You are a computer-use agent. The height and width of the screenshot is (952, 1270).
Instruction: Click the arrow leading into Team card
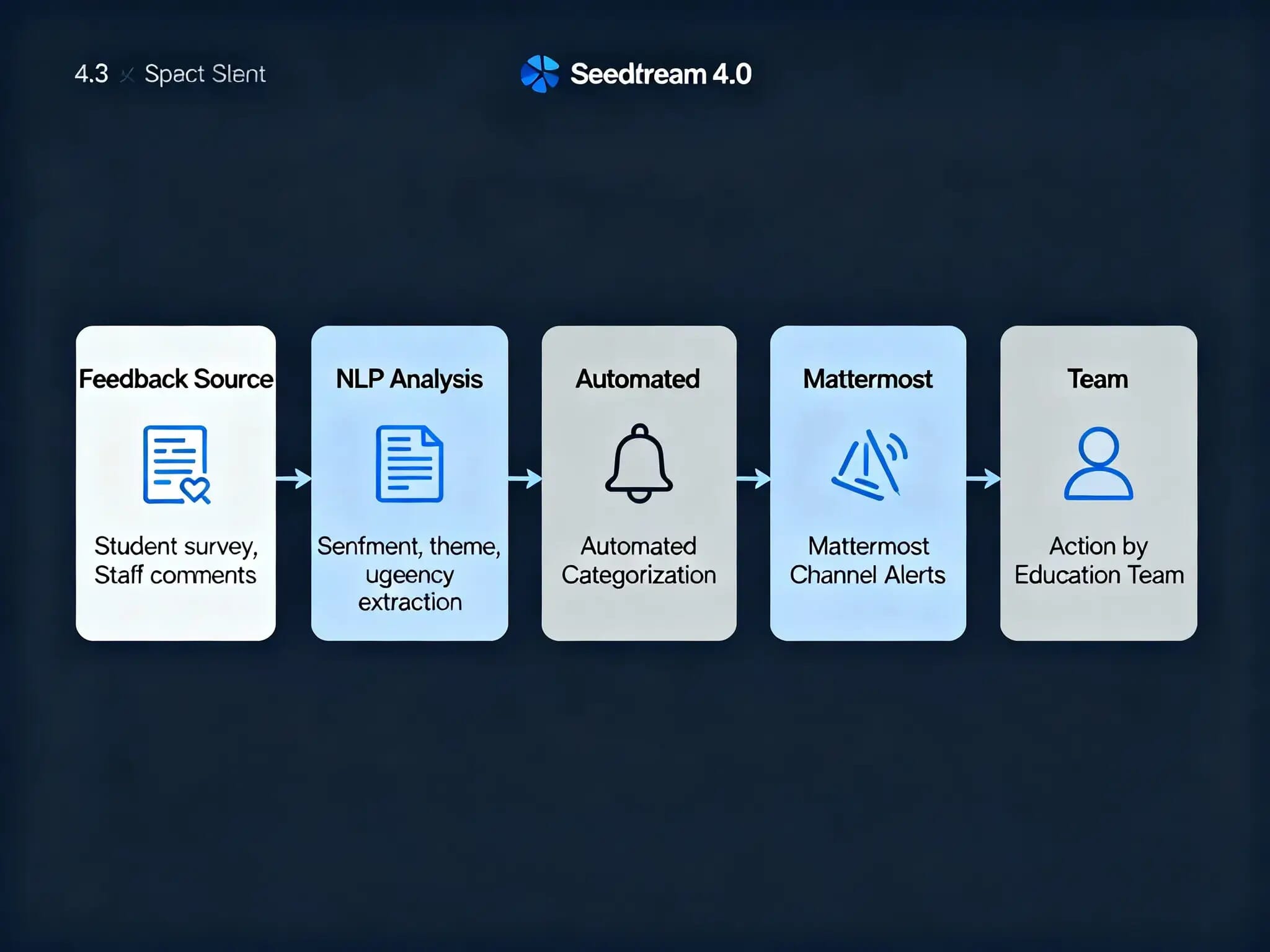(983, 478)
